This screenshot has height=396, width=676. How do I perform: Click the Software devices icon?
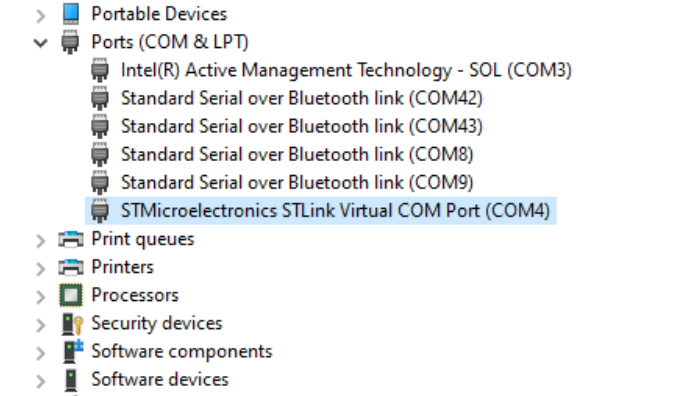pos(71,380)
